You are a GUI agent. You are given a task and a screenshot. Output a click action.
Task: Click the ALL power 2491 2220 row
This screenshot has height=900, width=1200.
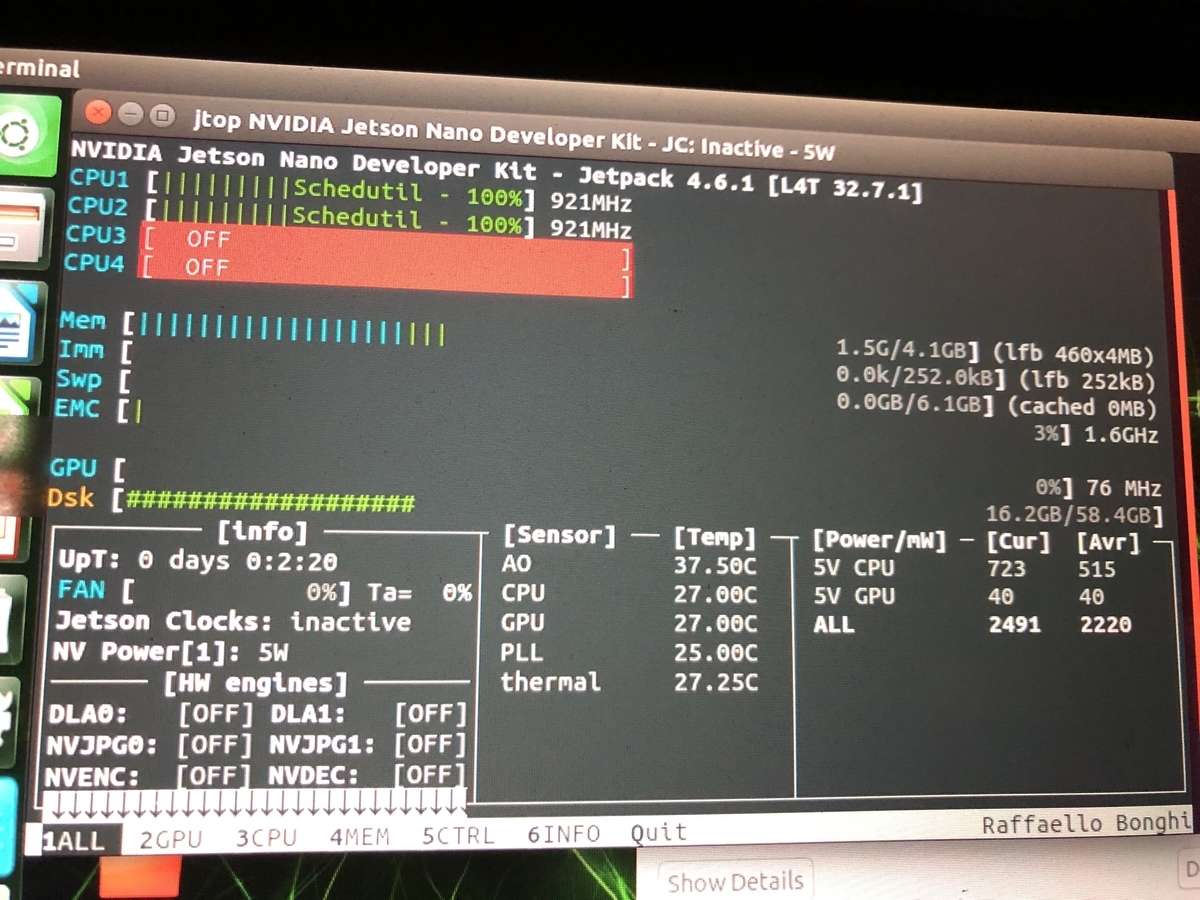pos(972,624)
